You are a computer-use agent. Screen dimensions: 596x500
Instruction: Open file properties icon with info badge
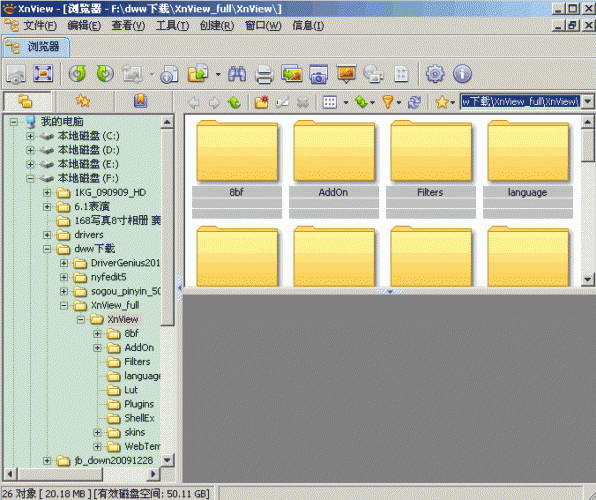point(170,74)
